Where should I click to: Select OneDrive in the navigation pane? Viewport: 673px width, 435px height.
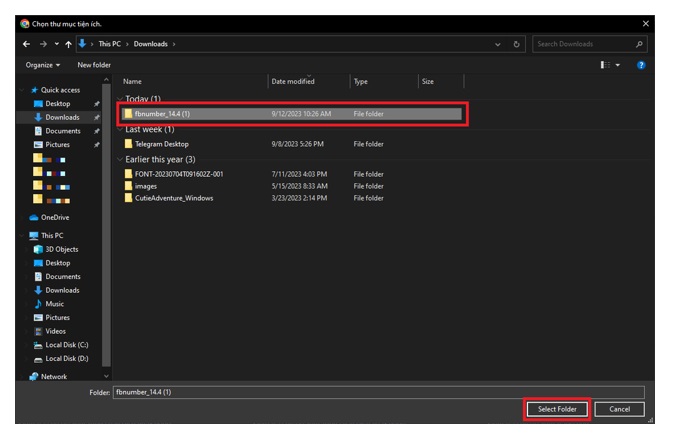[55, 217]
